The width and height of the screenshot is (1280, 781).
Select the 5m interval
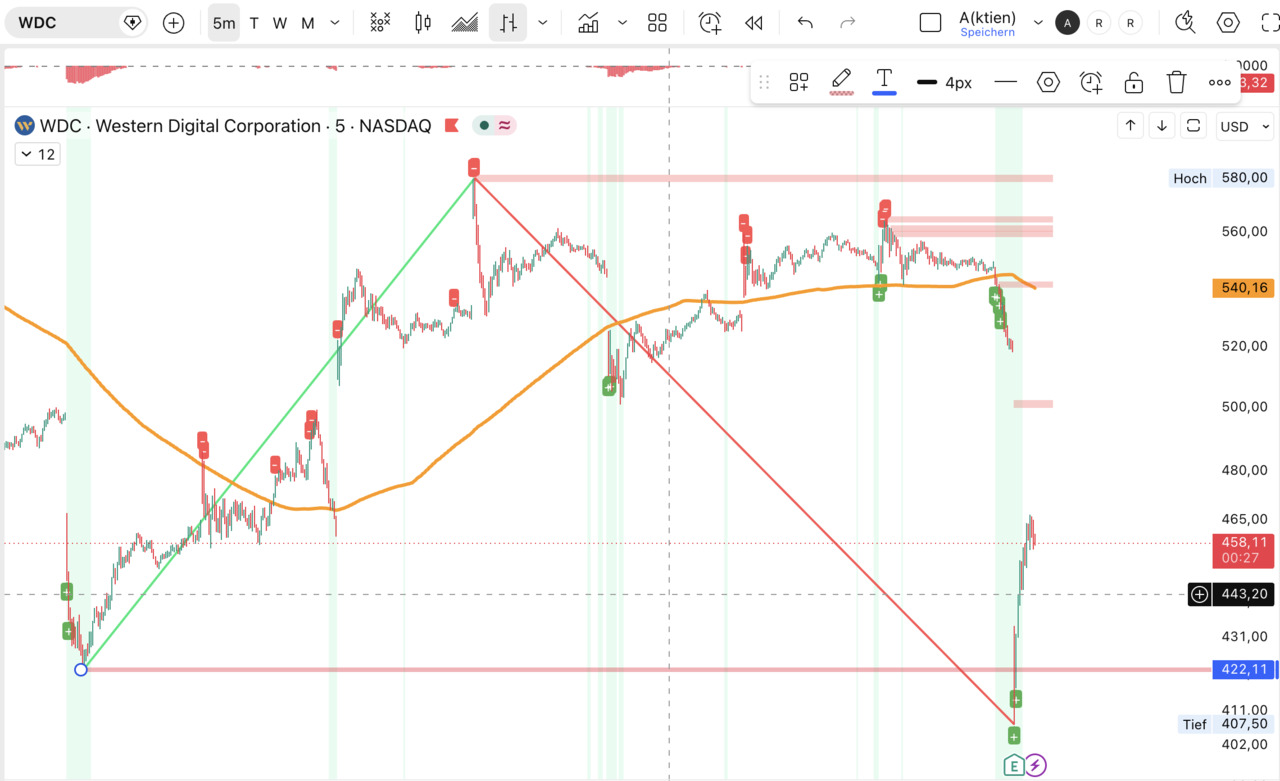(224, 22)
